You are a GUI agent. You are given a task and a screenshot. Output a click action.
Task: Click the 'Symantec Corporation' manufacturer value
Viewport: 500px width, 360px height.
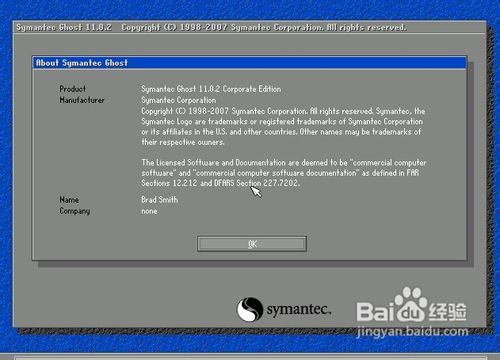coord(179,100)
